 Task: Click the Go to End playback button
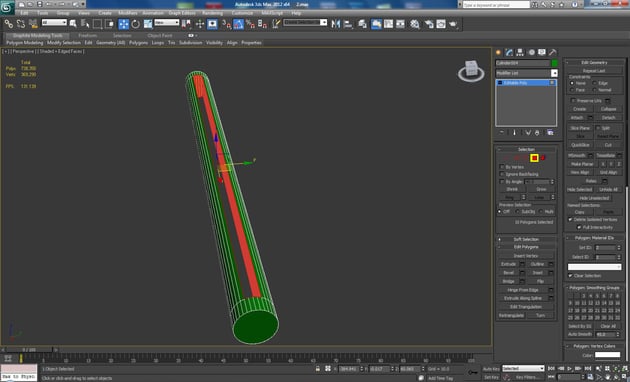(588, 368)
